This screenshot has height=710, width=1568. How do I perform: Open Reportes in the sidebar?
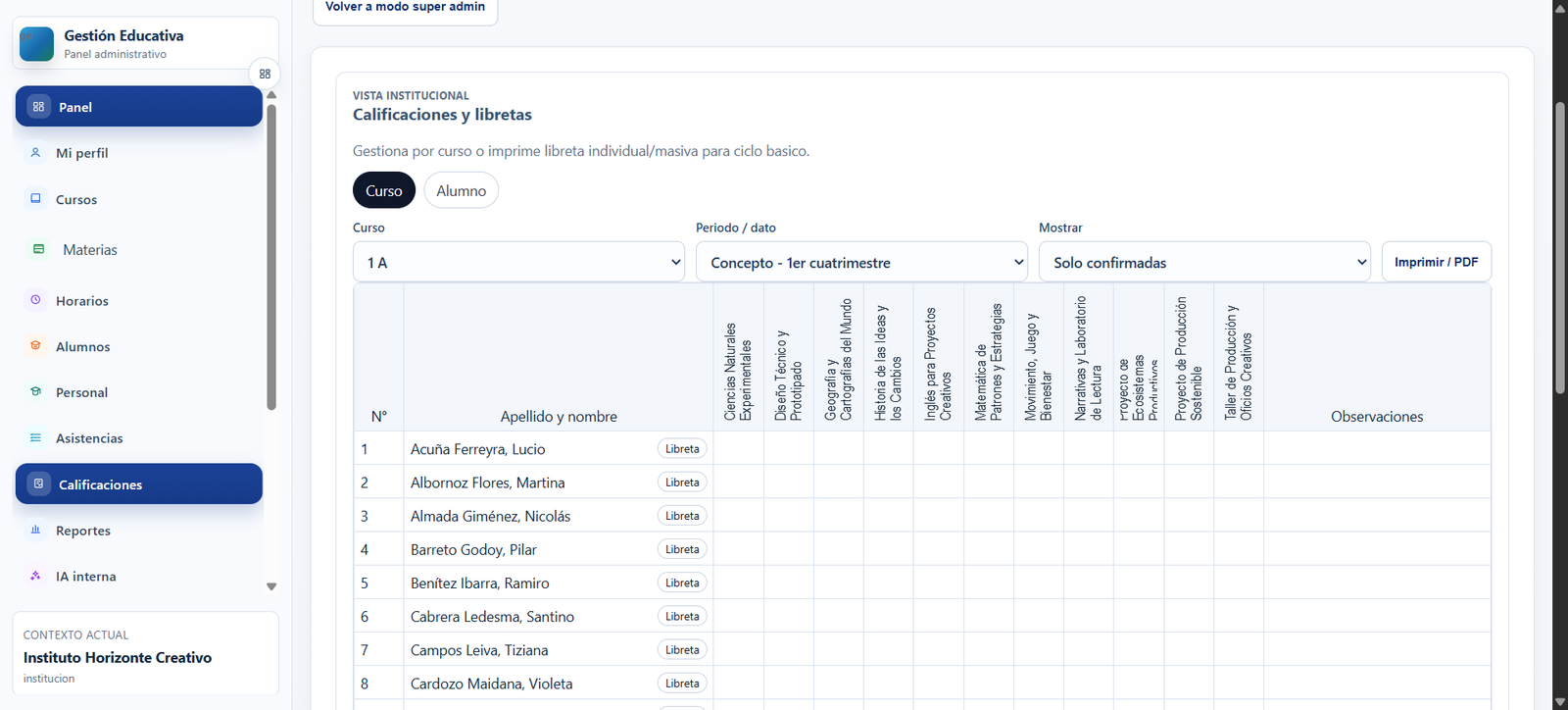click(x=138, y=530)
